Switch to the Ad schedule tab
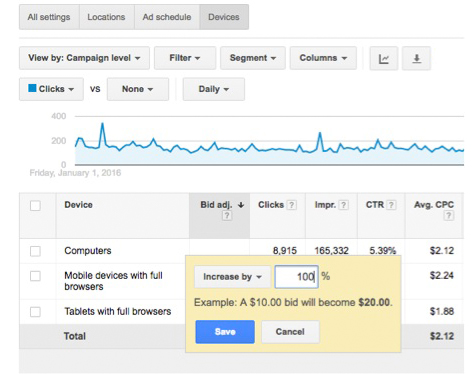475x374 pixels. 167,17
